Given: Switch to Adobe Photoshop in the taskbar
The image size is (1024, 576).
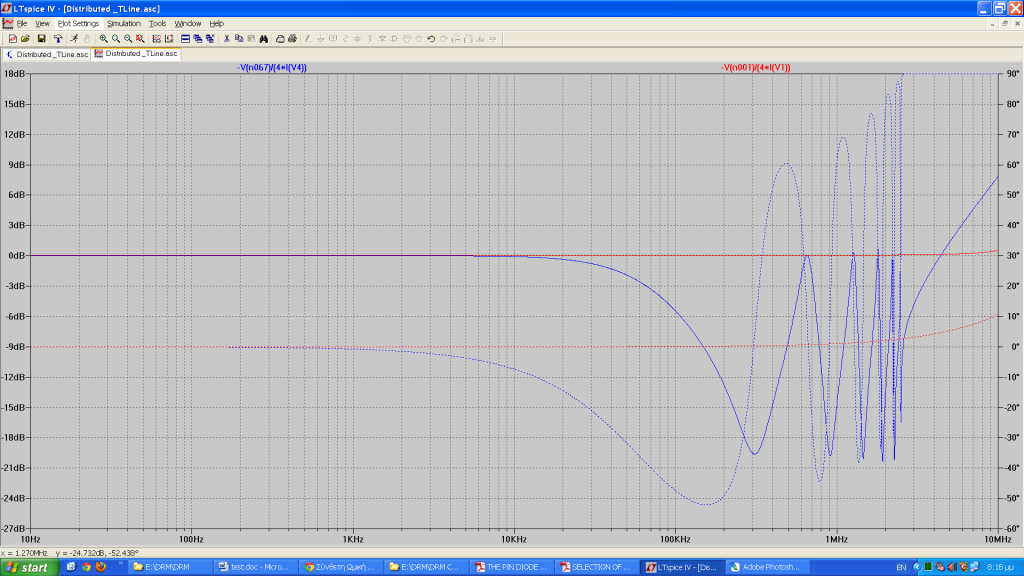Looking at the screenshot, I should tap(765, 567).
